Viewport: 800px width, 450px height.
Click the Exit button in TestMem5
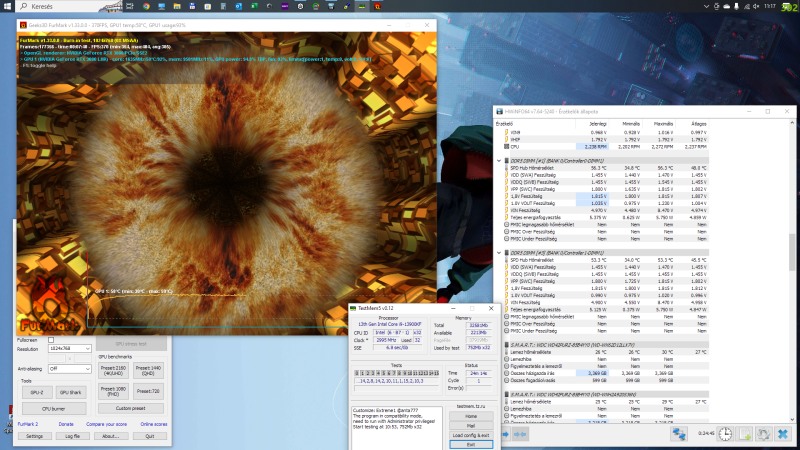tap(470, 444)
